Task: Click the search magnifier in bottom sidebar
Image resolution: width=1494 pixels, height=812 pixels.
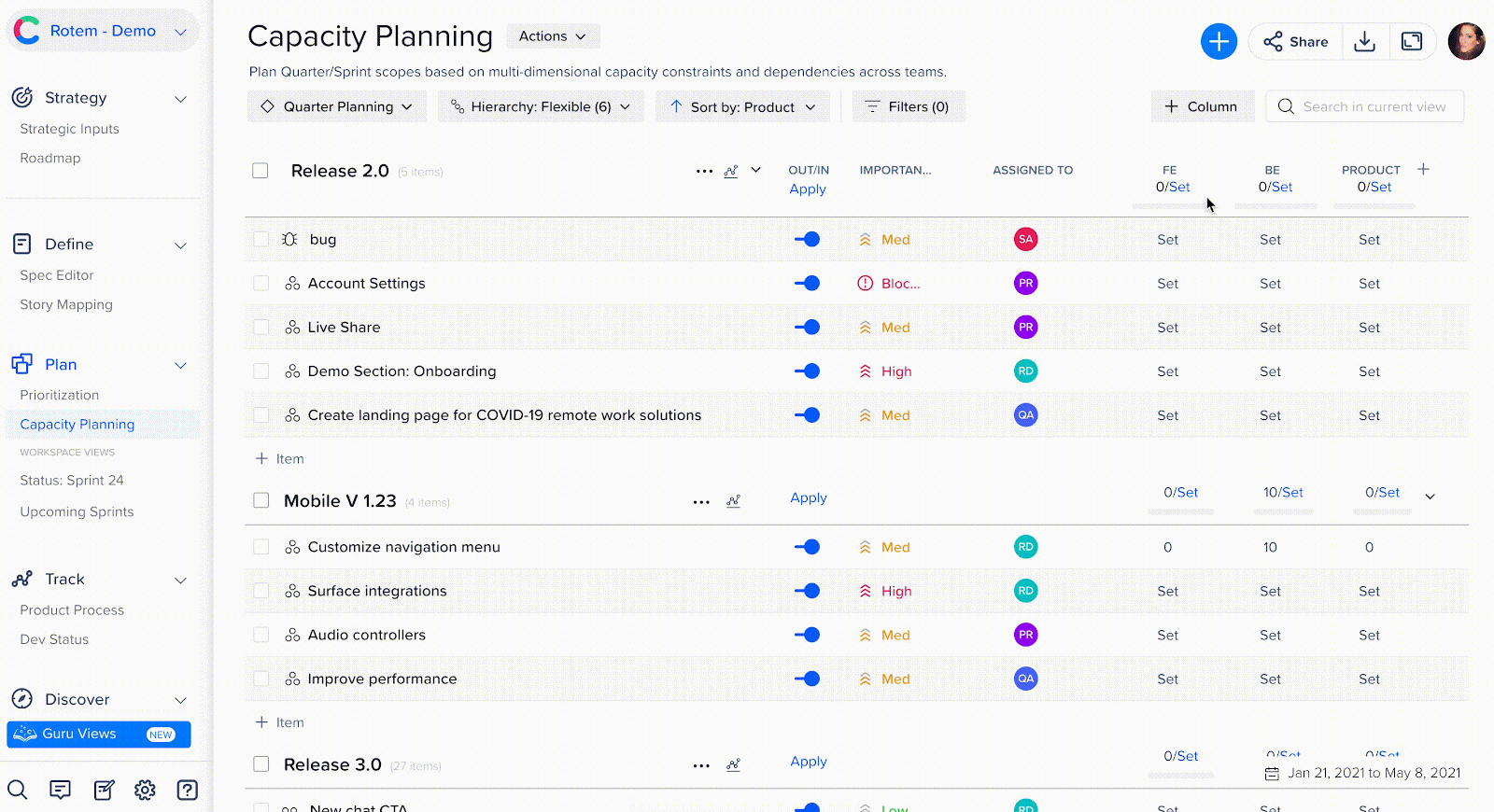Action: click(18, 791)
